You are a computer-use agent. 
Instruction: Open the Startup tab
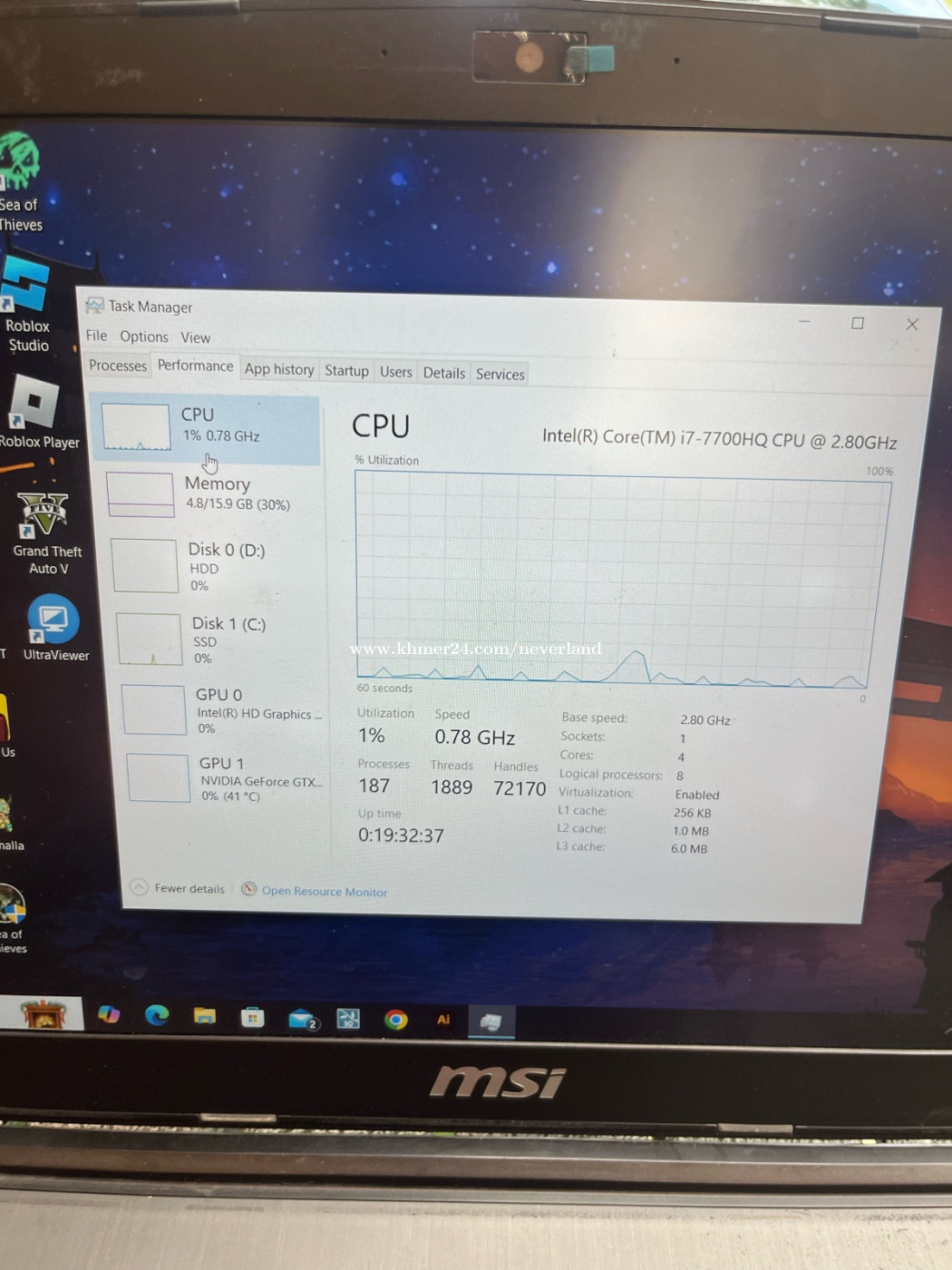pyautogui.click(x=346, y=371)
